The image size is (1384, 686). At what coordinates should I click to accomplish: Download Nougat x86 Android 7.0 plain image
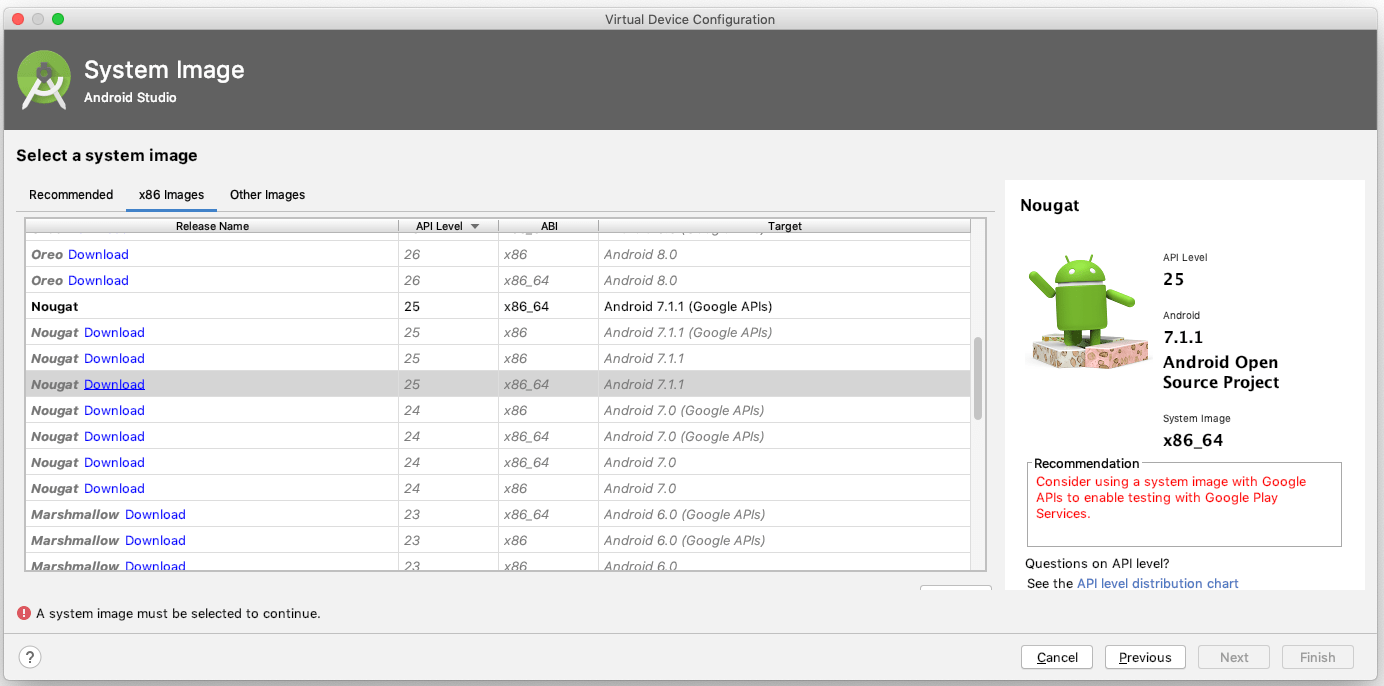coord(114,489)
